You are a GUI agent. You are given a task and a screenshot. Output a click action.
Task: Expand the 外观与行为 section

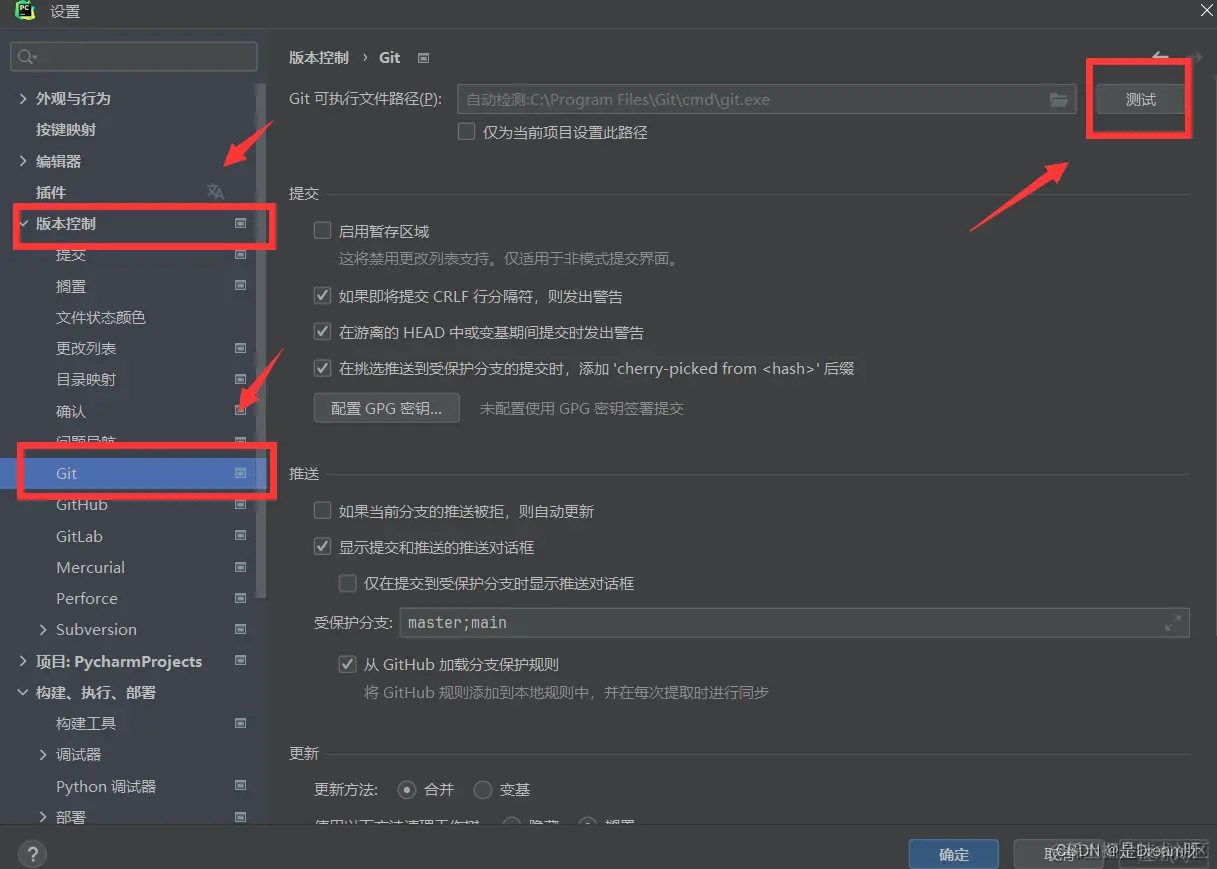22,98
